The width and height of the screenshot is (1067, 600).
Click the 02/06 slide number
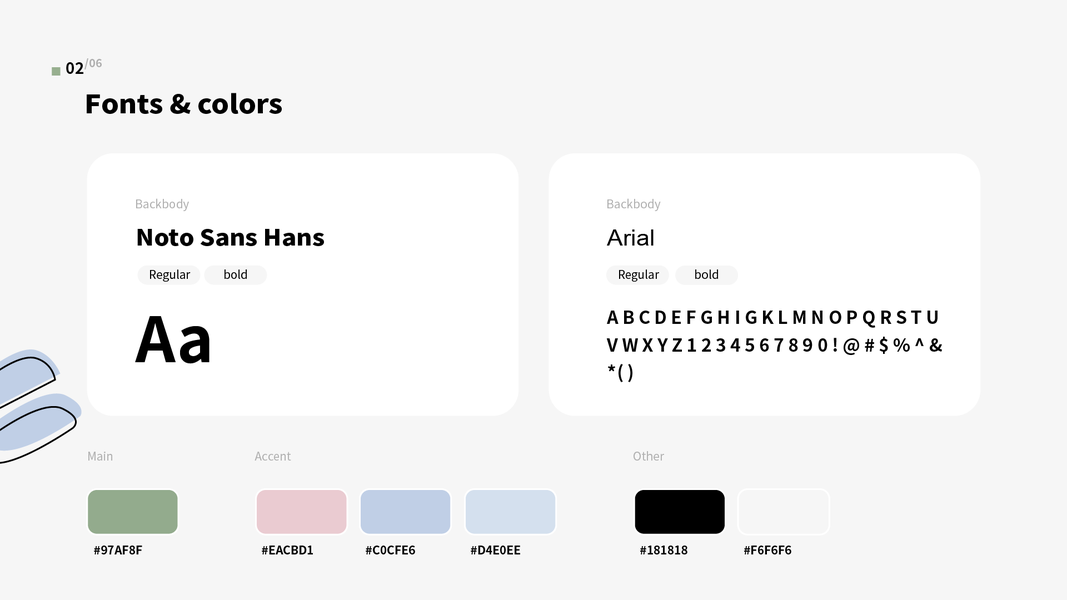[x=83, y=68]
